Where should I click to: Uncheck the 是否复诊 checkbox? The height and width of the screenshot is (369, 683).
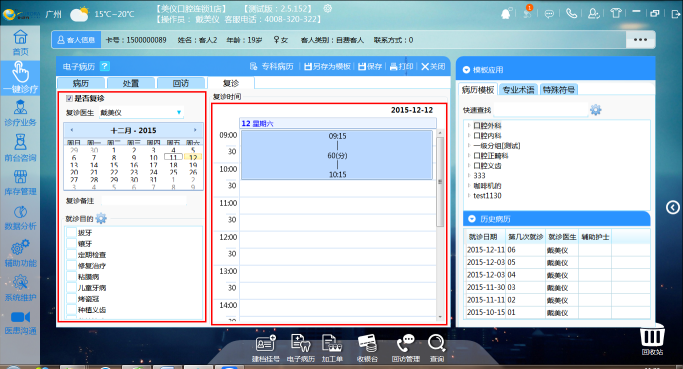click(x=69, y=98)
